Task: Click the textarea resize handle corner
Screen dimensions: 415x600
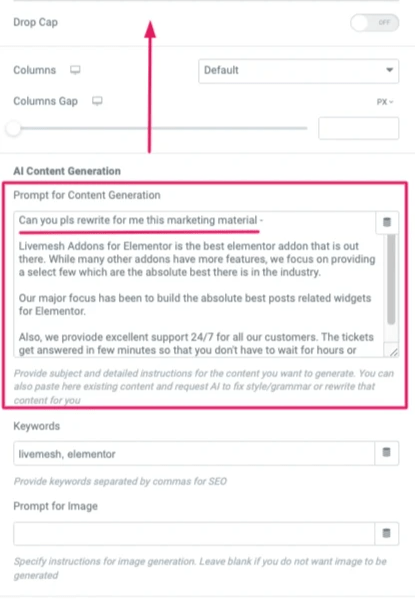Action: click(394, 352)
